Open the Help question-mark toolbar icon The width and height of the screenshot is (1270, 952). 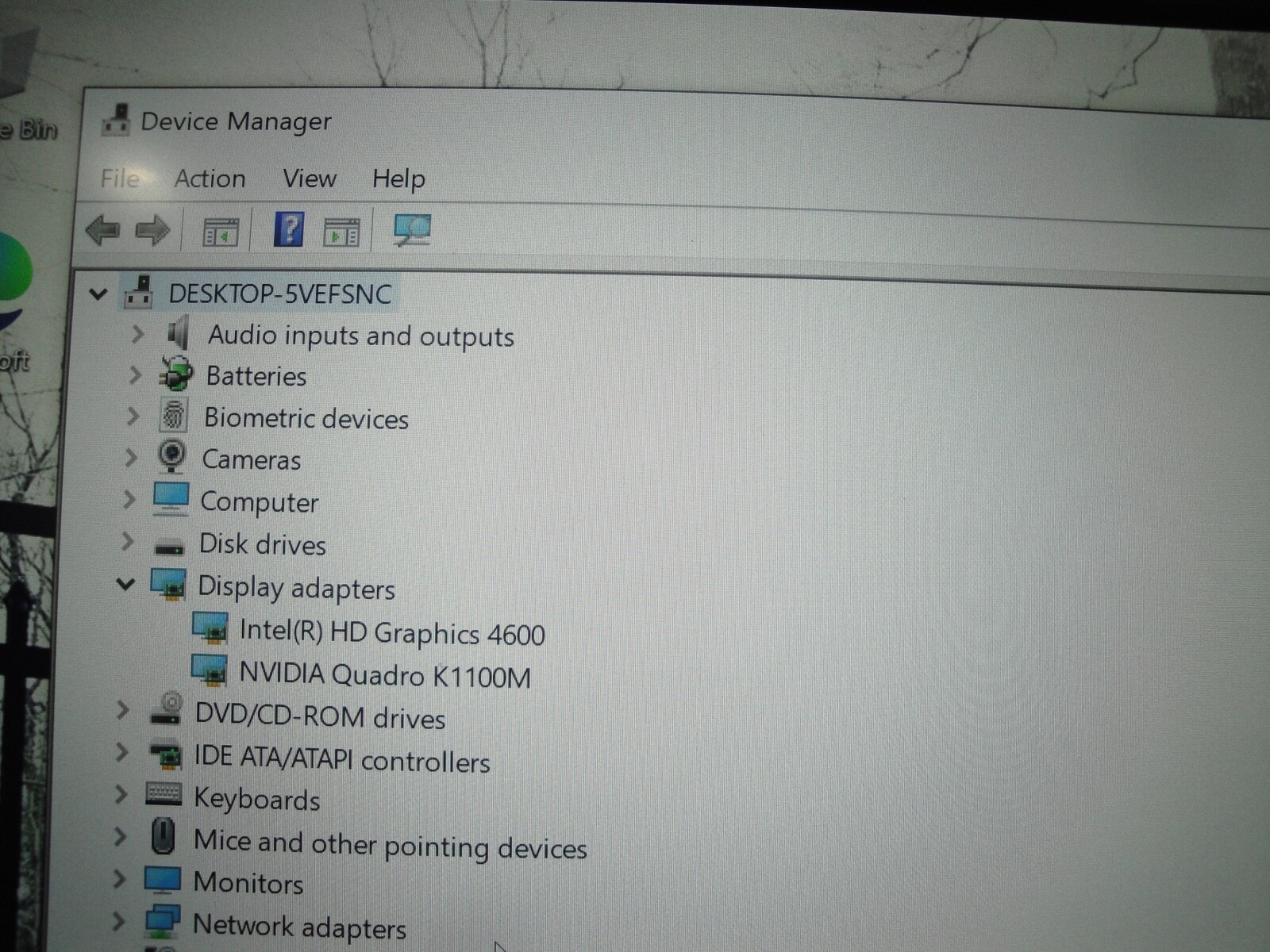point(288,230)
